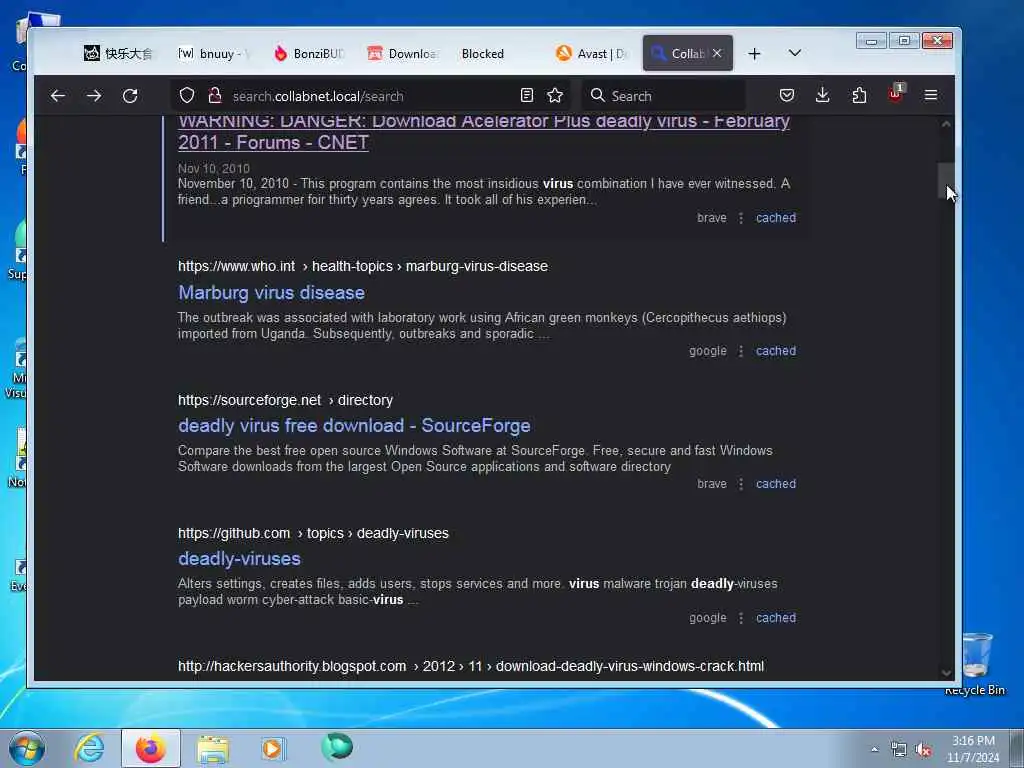Toggle reader view icon
The width and height of the screenshot is (1024, 768).
point(526,96)
